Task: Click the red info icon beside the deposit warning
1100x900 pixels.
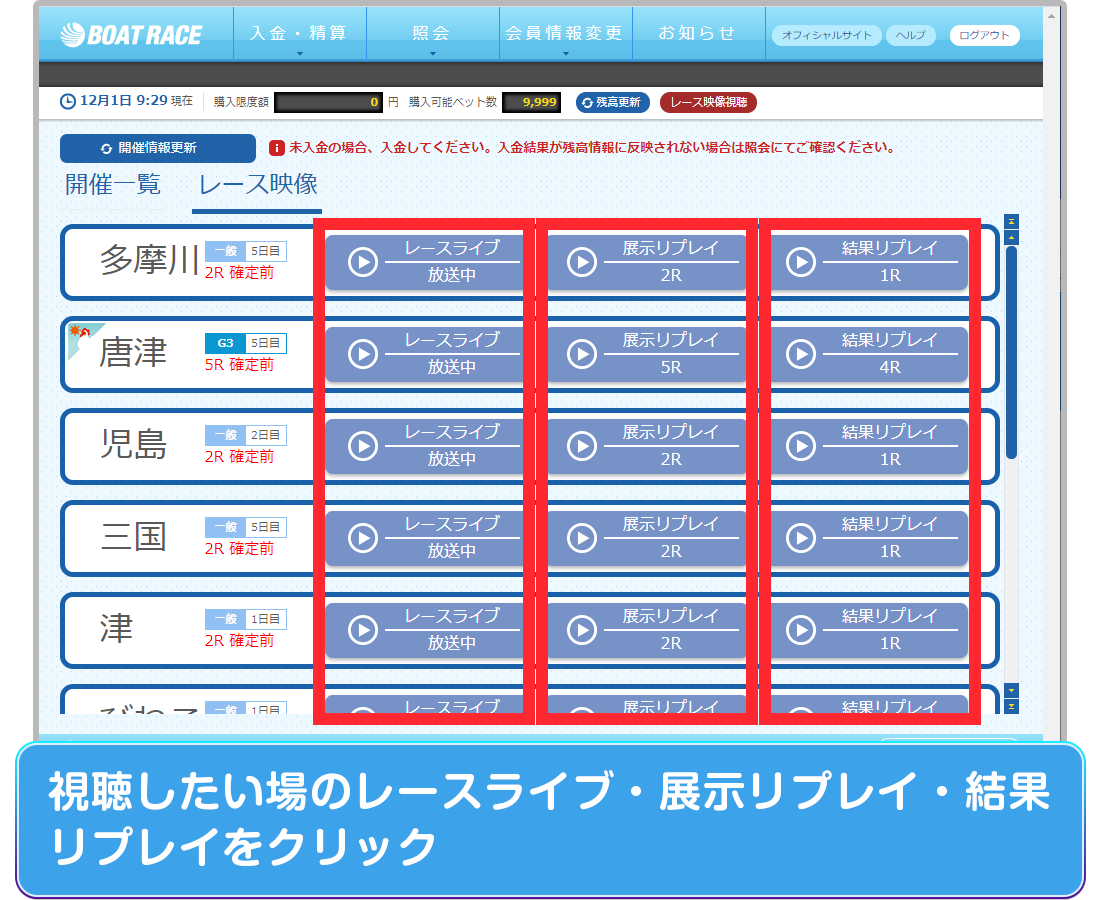Action: click(277, 148)
